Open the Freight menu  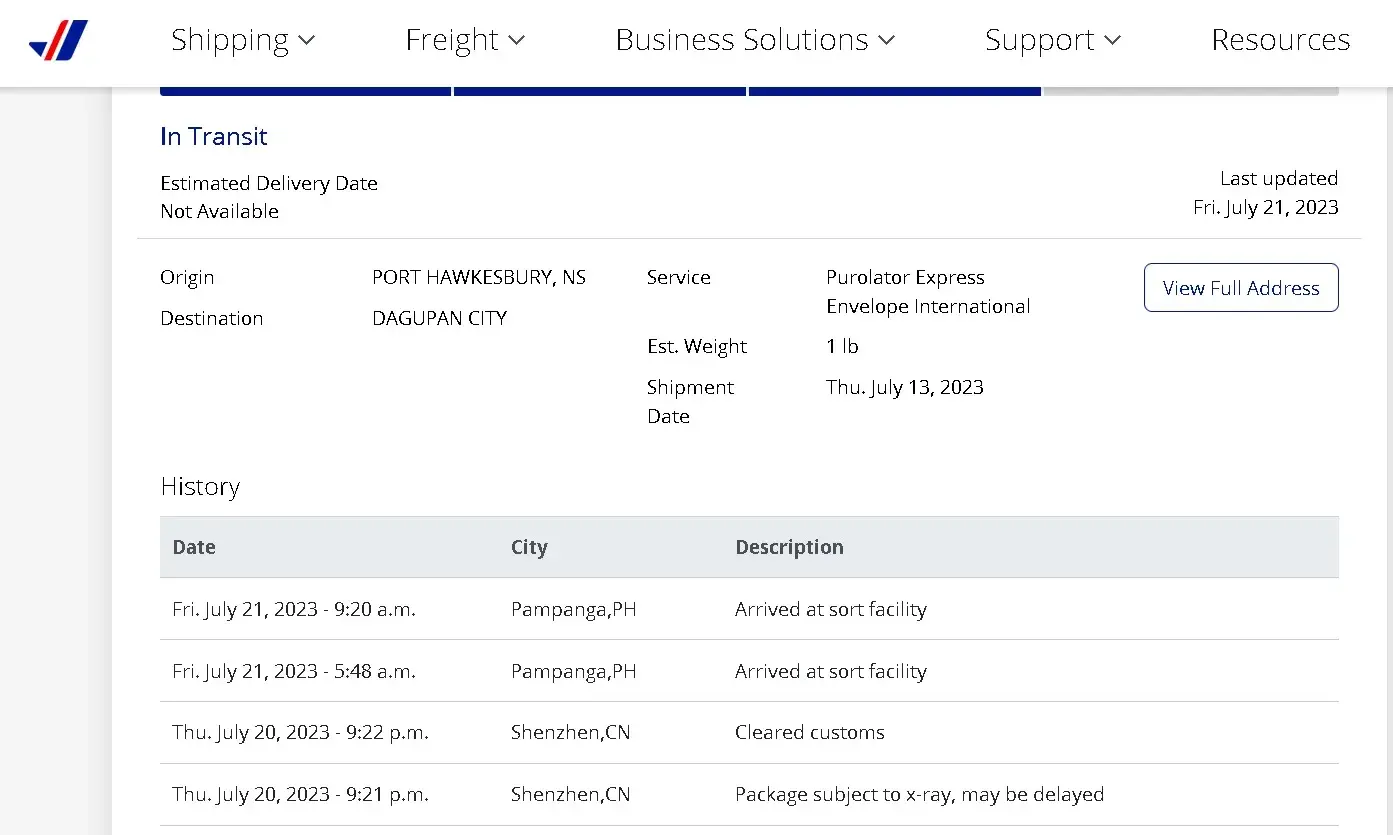coord(452,40)
